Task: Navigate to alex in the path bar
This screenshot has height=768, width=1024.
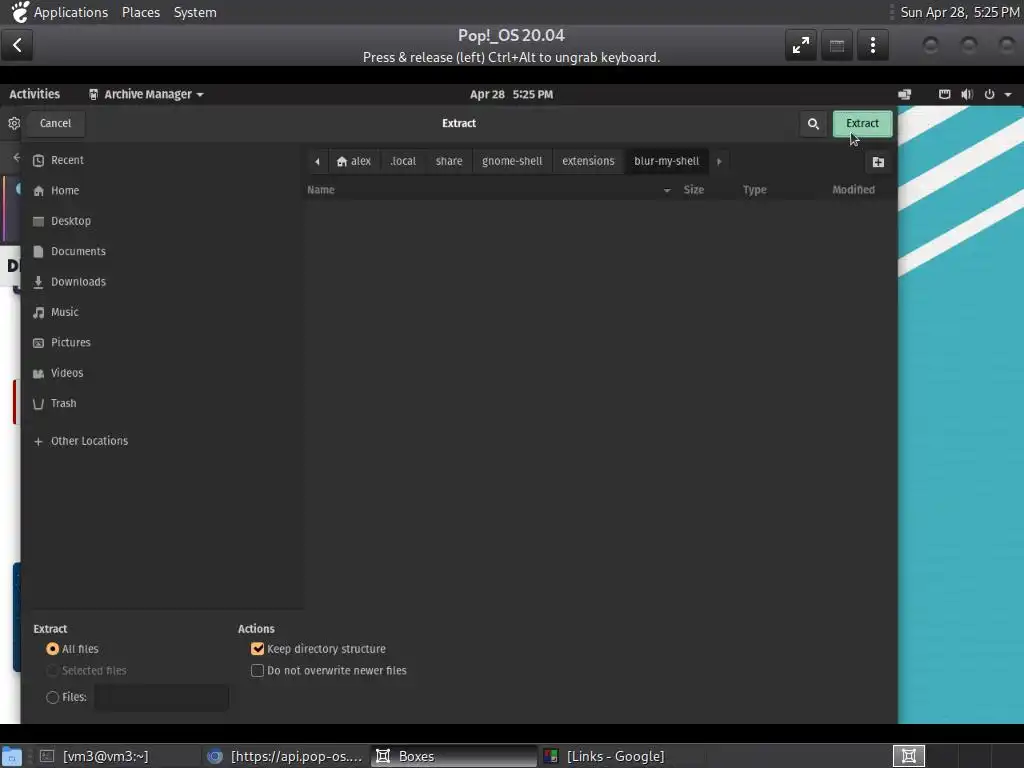Action: click(354, 161)
